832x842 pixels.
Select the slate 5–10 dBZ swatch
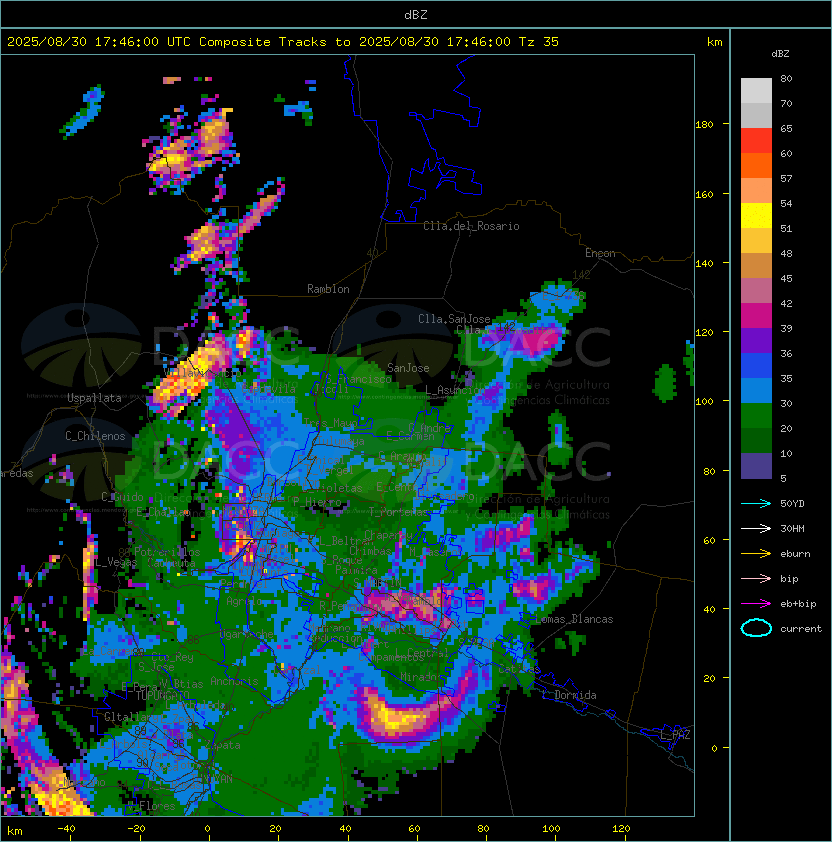(756, 466)
